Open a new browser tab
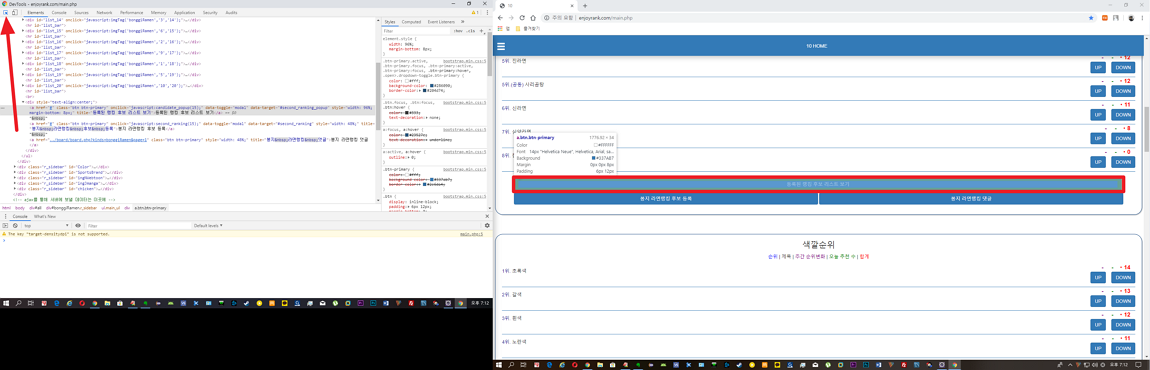This screenshot has height=370, width=1150. (585, 5)
